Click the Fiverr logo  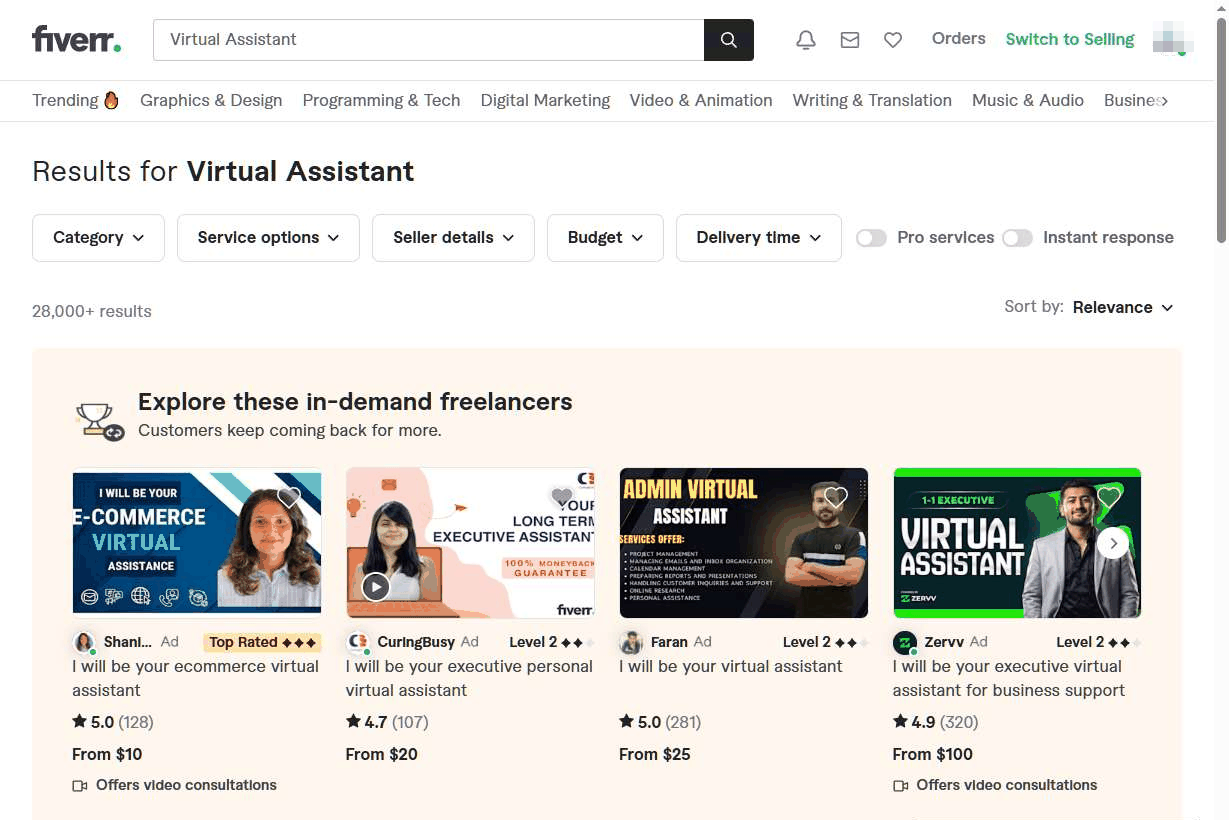coord(77,39)
